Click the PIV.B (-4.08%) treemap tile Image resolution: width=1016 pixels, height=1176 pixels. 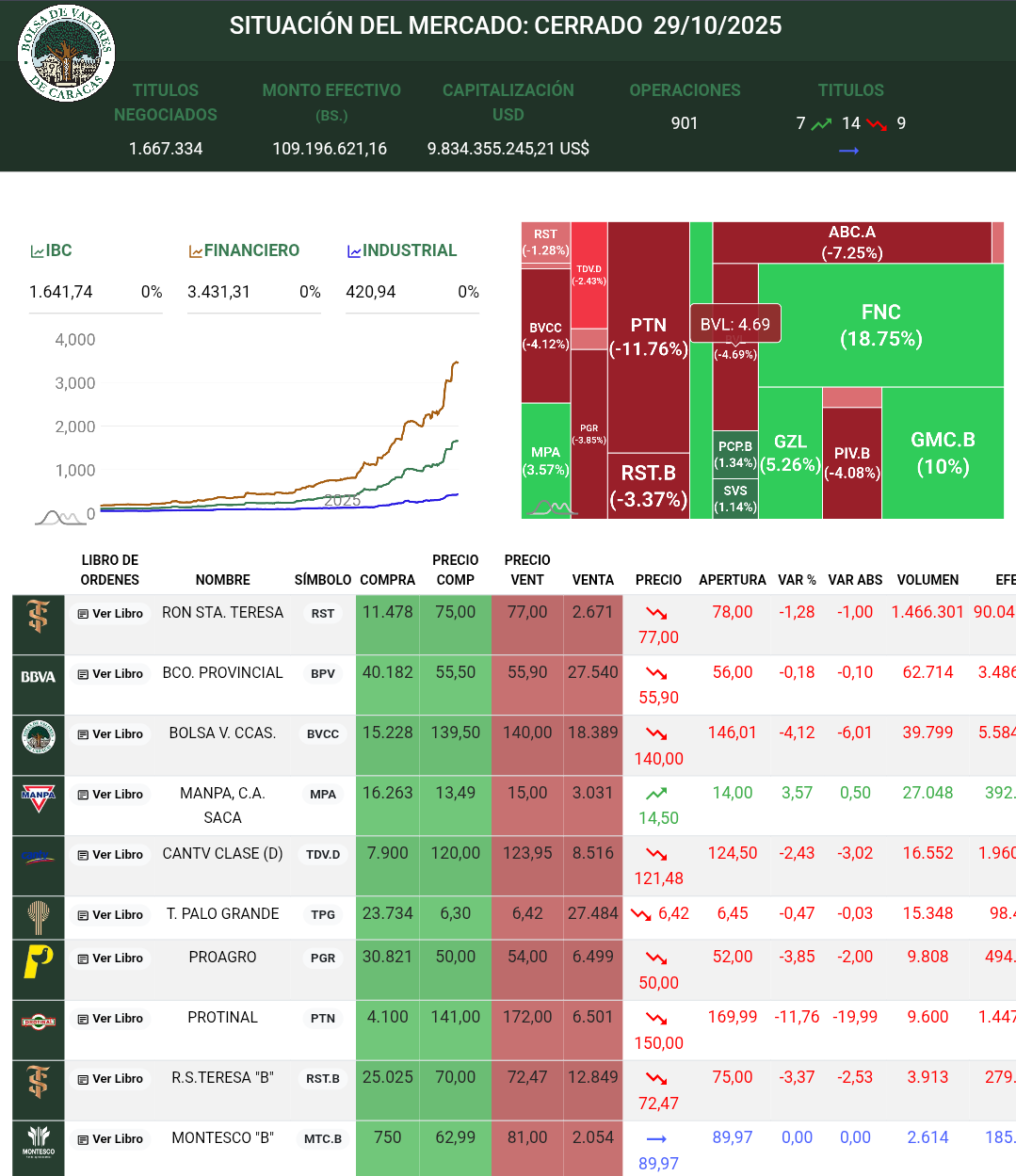pos(852,462)
